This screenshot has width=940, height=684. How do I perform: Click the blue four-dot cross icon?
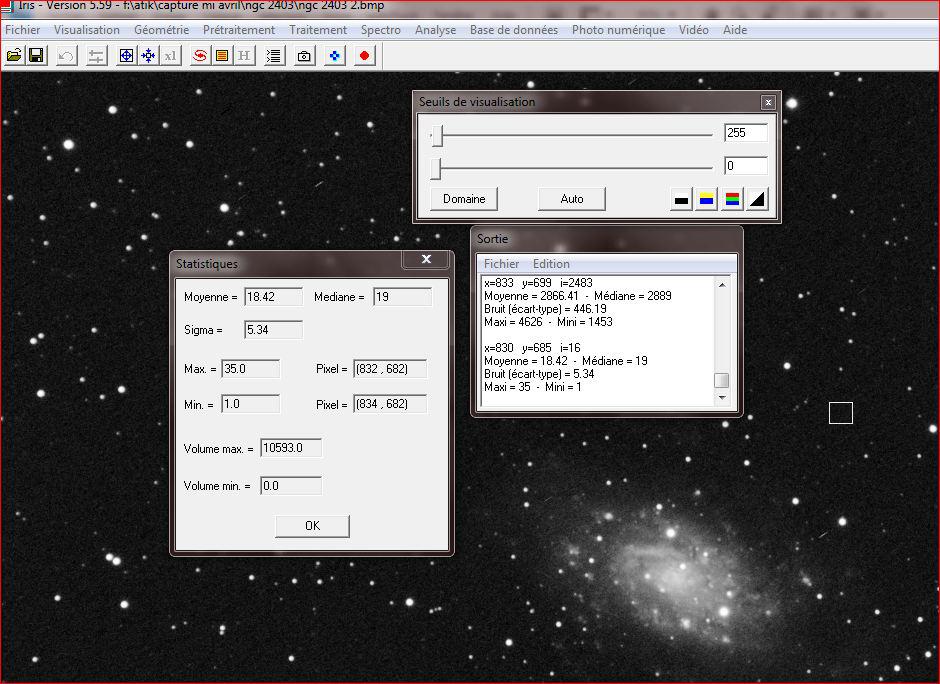point(335,56)
